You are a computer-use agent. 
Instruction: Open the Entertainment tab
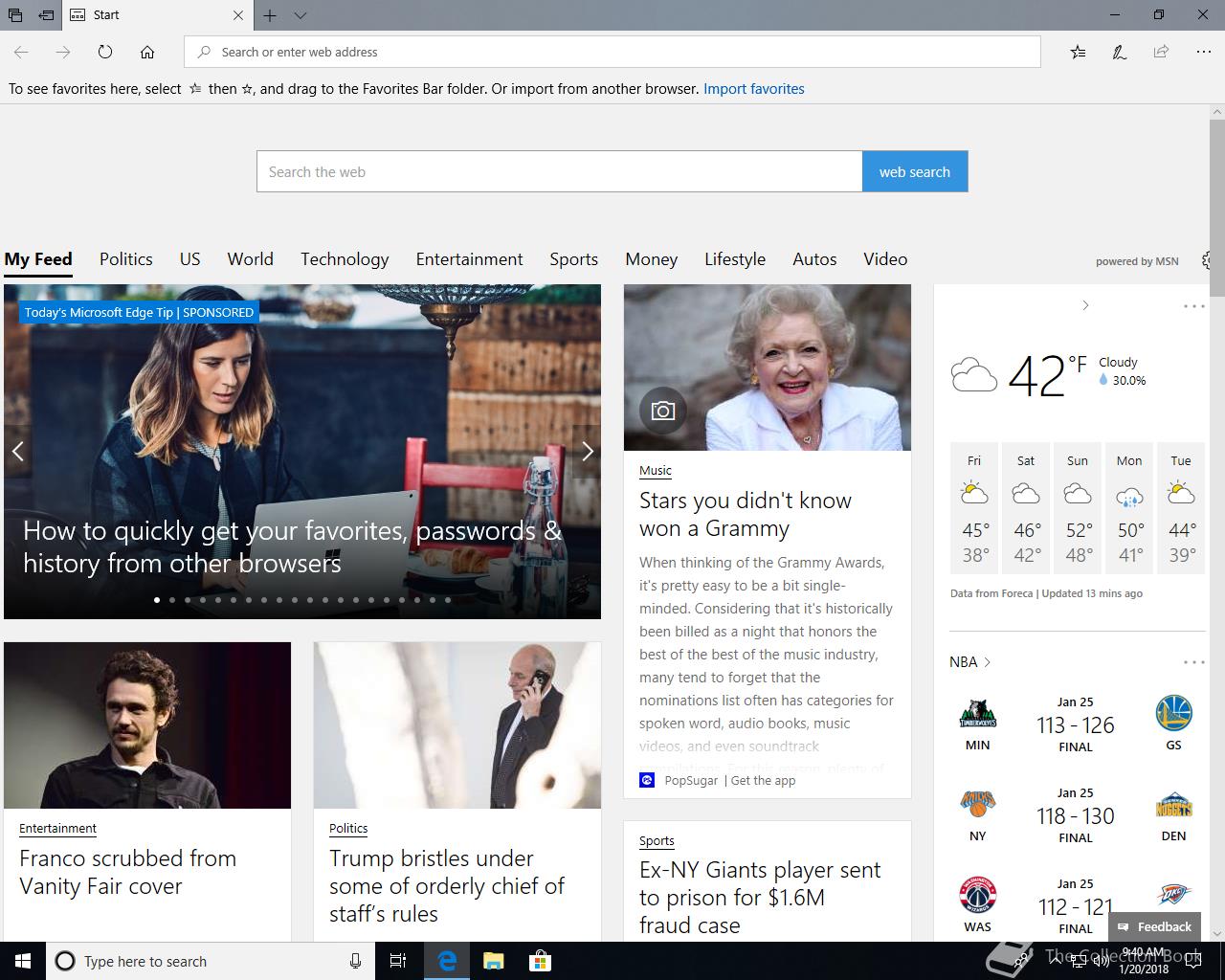[x=469, y=259]
